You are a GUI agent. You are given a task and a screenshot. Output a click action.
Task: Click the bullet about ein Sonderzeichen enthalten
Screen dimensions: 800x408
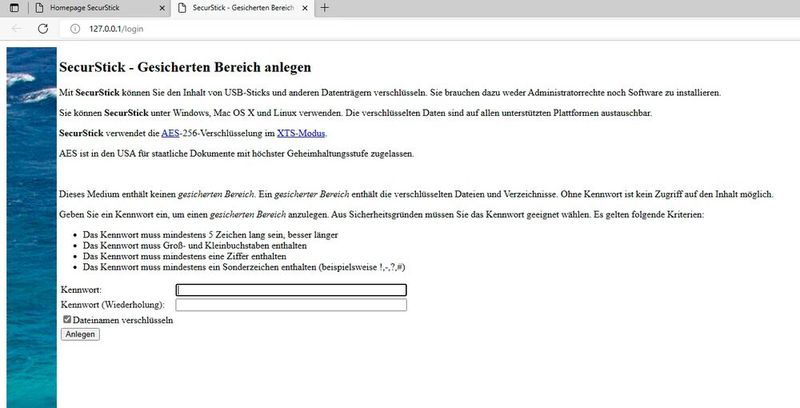[244, 267]
